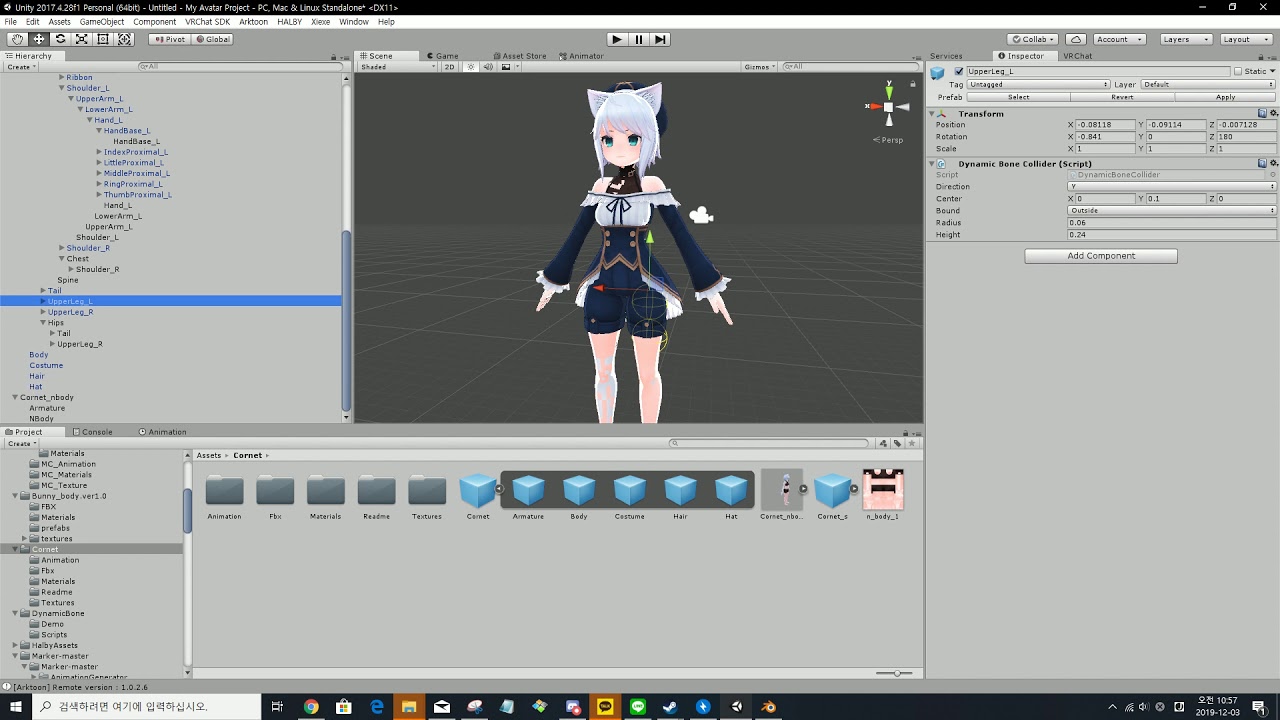
Task: Adjust the asset thumbnail size slider
Action: click(895, 673)
